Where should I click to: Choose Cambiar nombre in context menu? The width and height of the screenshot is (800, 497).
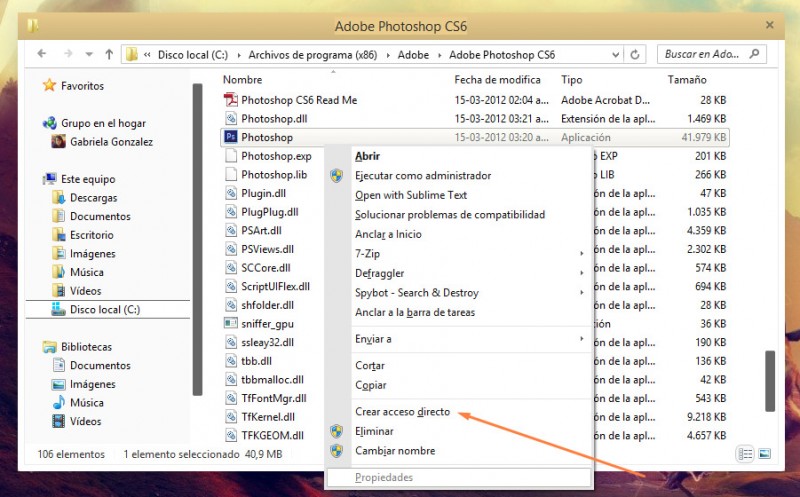tap(395, 451)
